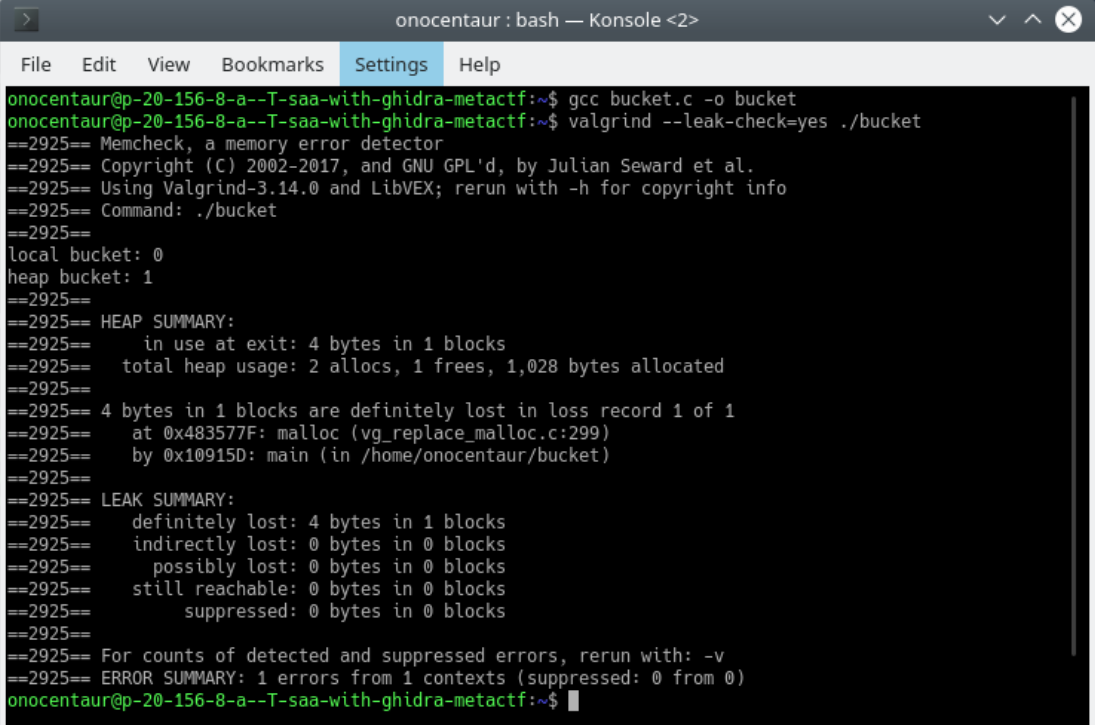Close the Konsole window

click(1069, 20)
